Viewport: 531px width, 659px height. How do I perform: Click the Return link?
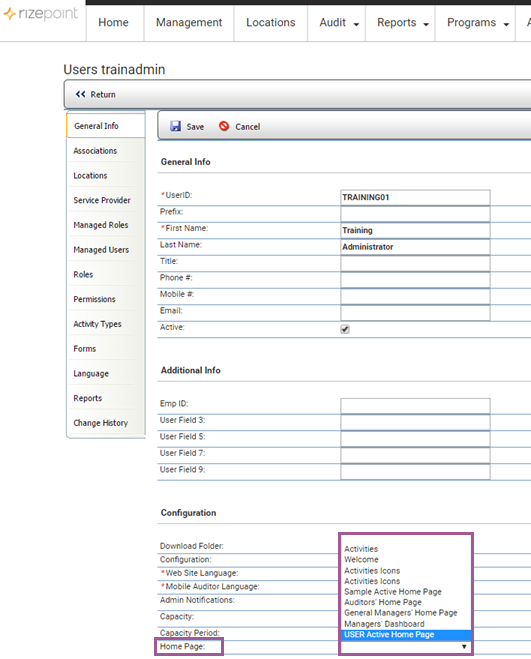pos(103,95)
